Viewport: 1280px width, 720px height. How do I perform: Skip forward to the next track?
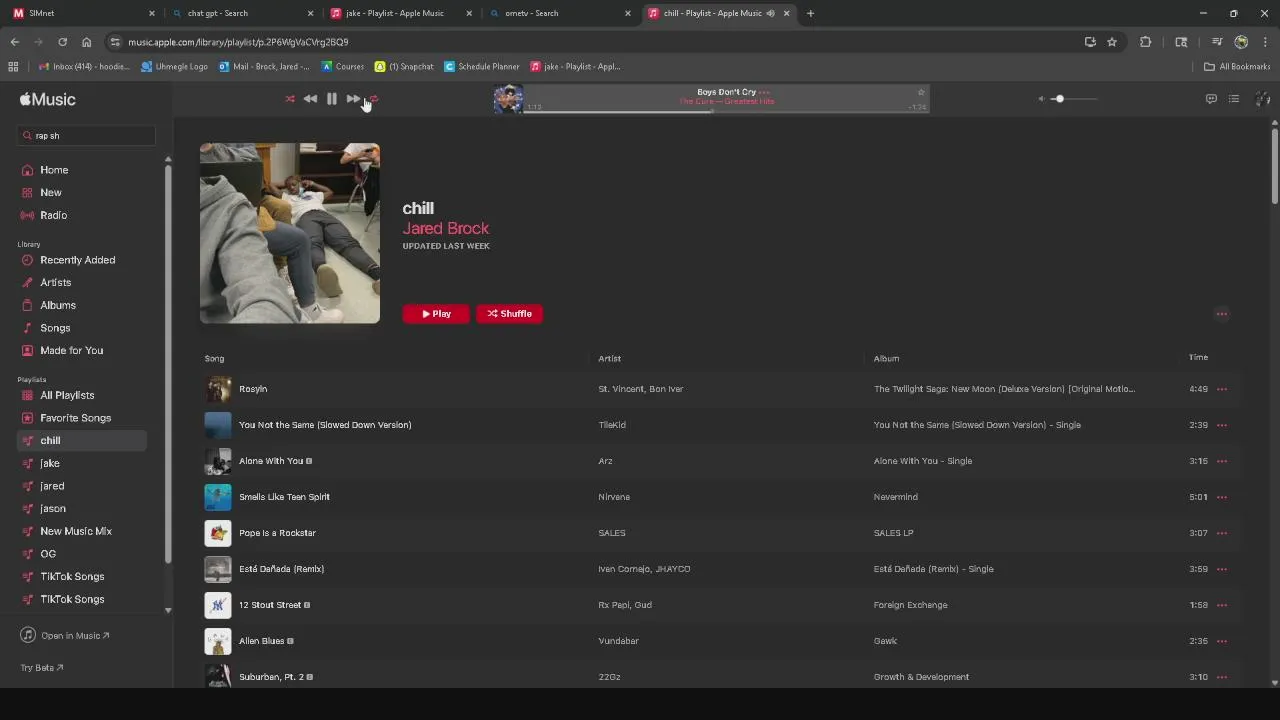tap(353, 99)
